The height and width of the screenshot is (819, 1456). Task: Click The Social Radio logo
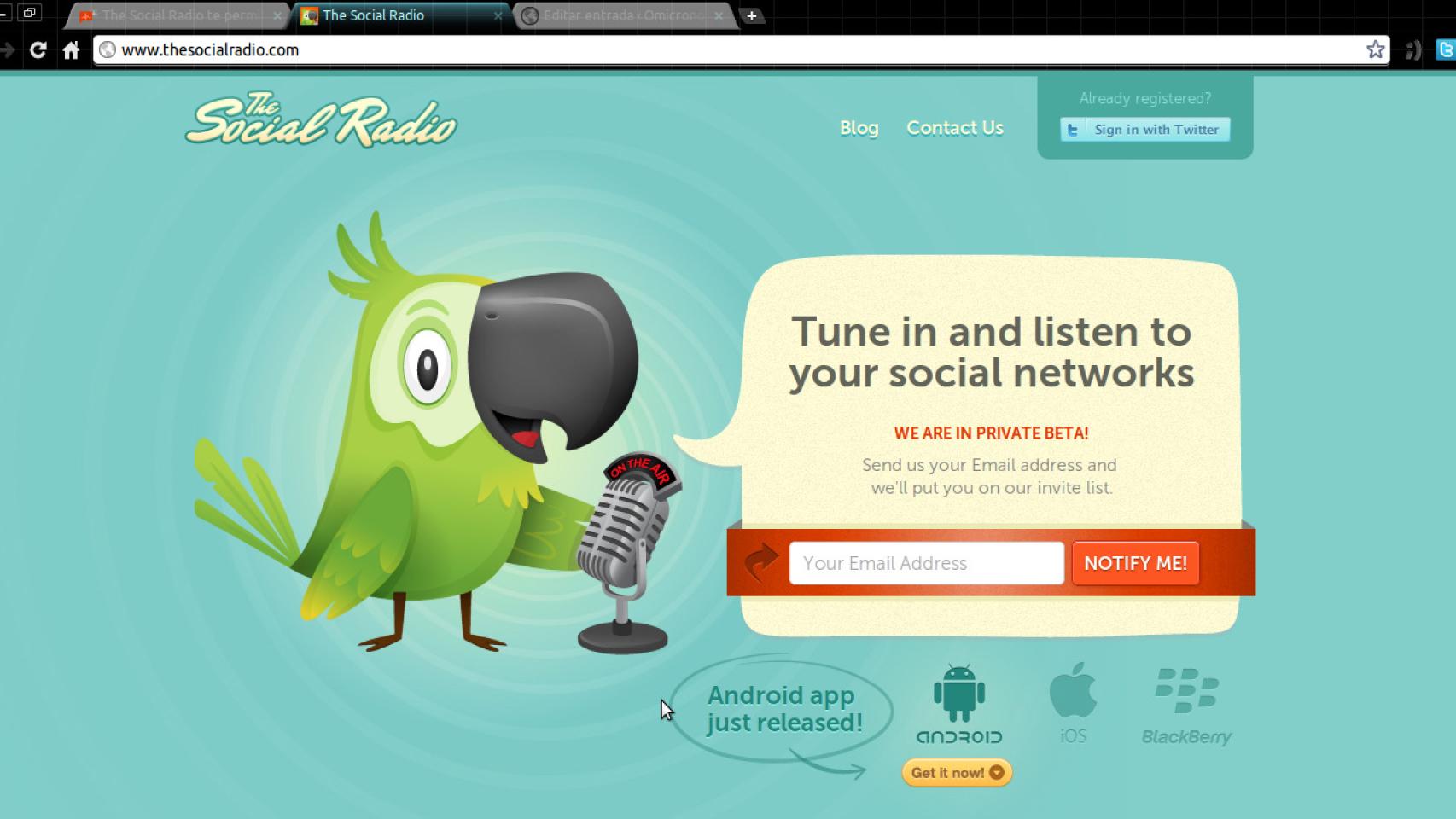321,121
